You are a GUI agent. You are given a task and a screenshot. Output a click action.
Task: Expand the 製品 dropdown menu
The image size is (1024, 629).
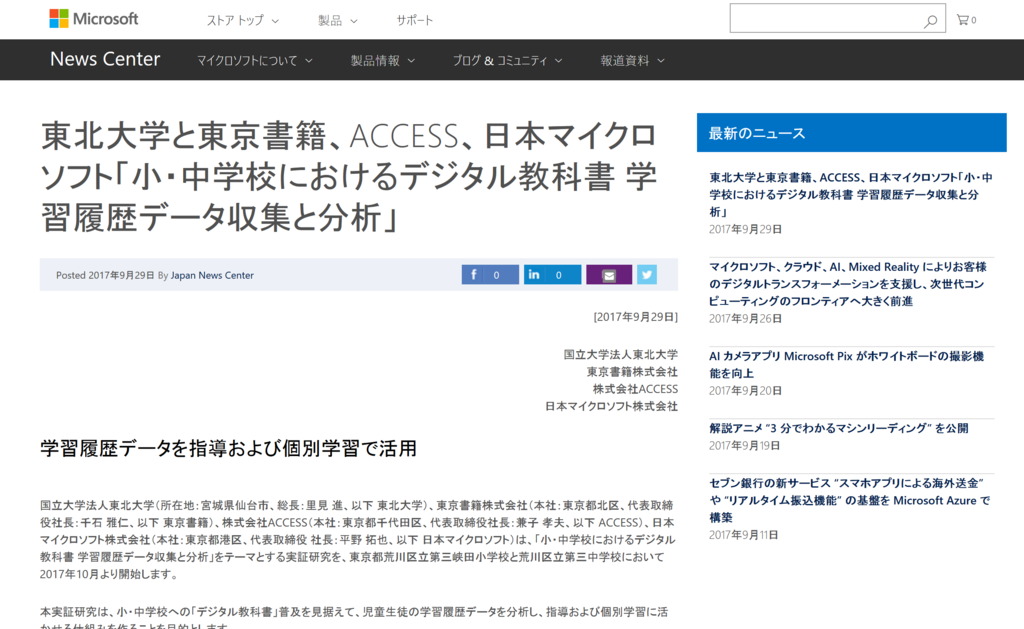(338, 20)
